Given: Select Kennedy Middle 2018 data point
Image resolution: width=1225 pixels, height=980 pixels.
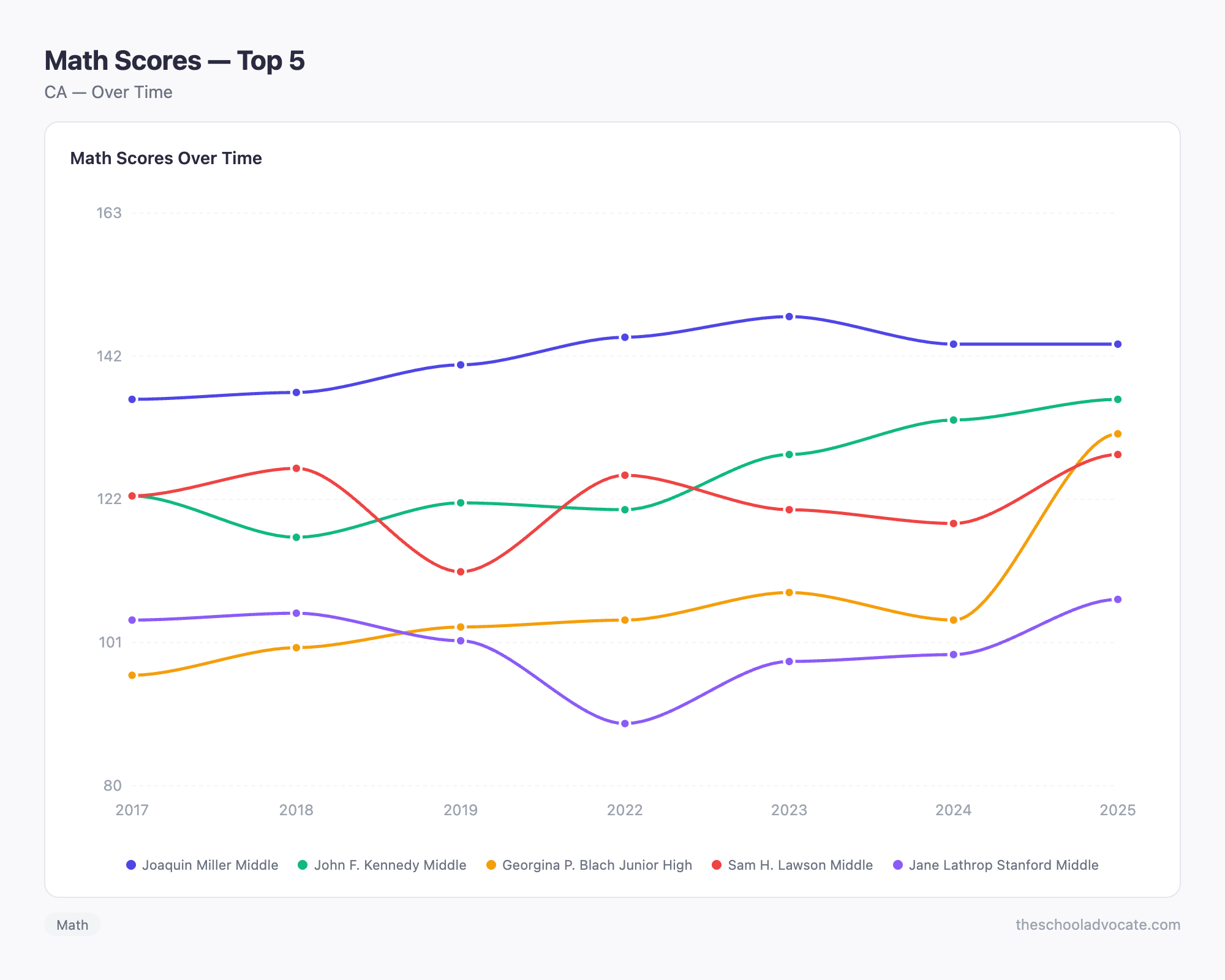Looking at the screenshot, I should click(x=296, y=537).
